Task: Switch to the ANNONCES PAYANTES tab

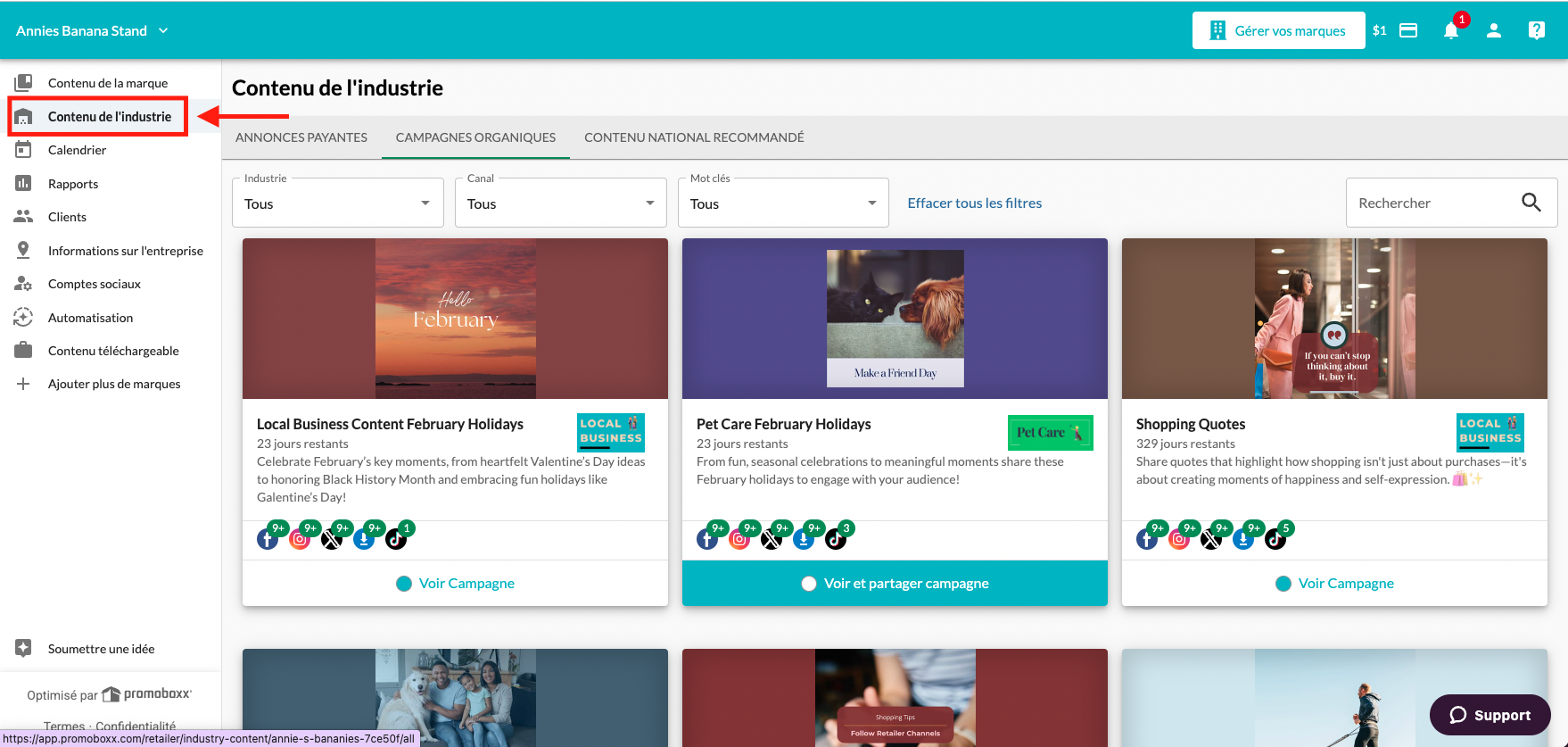Action: click(301, 137)
